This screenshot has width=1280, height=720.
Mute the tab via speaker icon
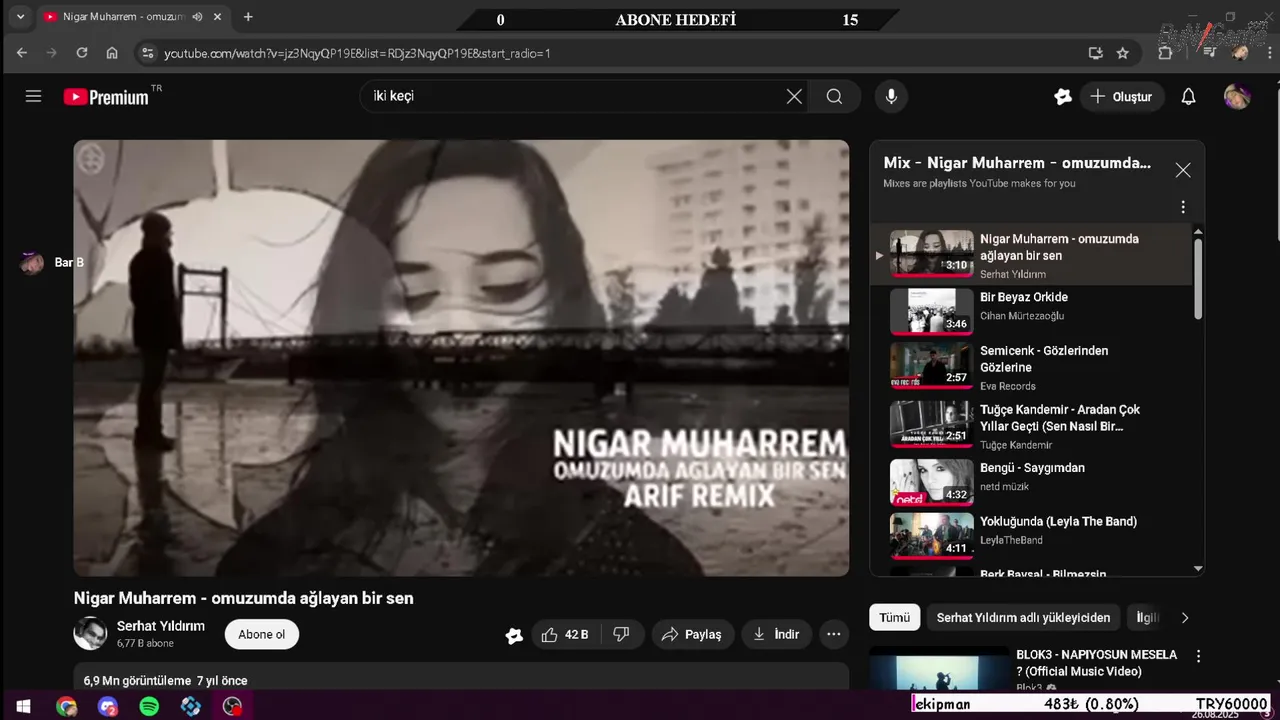coord(197,17)
